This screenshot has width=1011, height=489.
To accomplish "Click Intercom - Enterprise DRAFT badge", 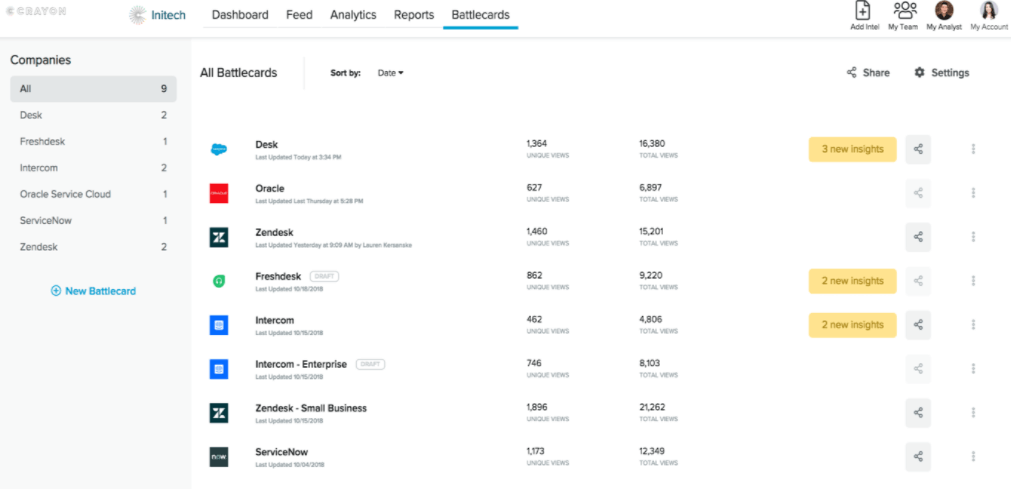I will 370,364.
